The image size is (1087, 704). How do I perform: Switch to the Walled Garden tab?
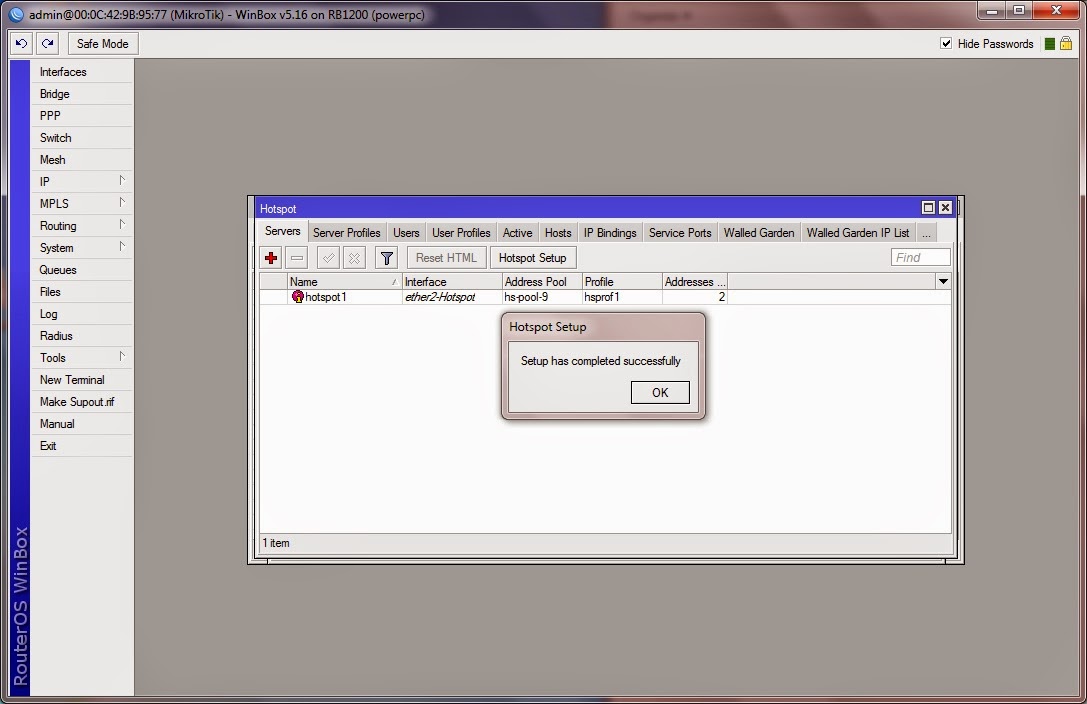[759, 233]
